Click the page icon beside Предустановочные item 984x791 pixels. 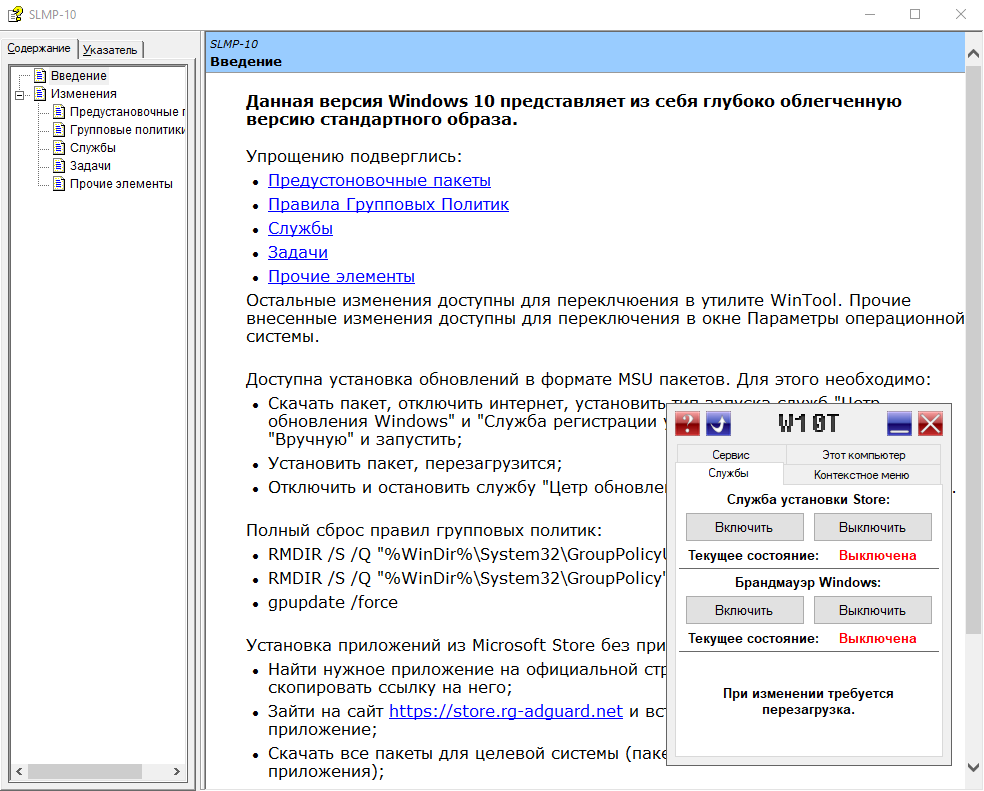[59, 112]
